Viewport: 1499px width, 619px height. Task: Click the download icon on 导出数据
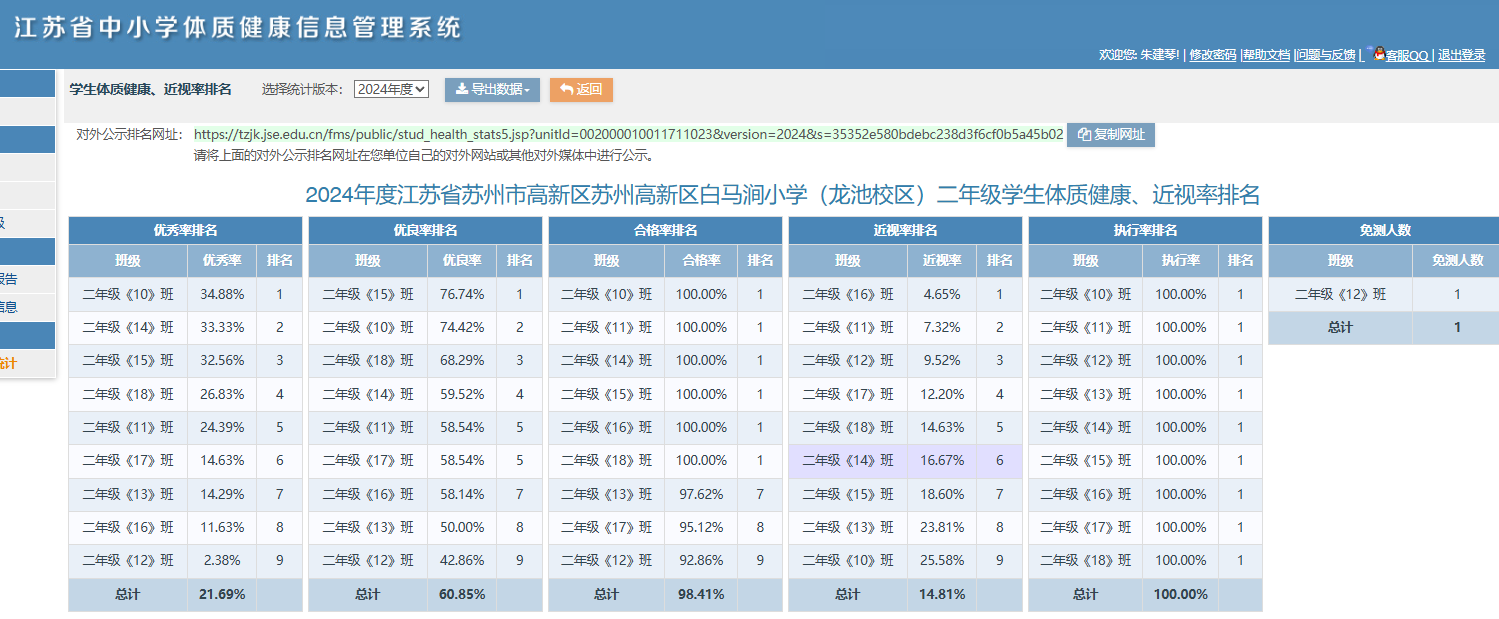click(461, 90)
